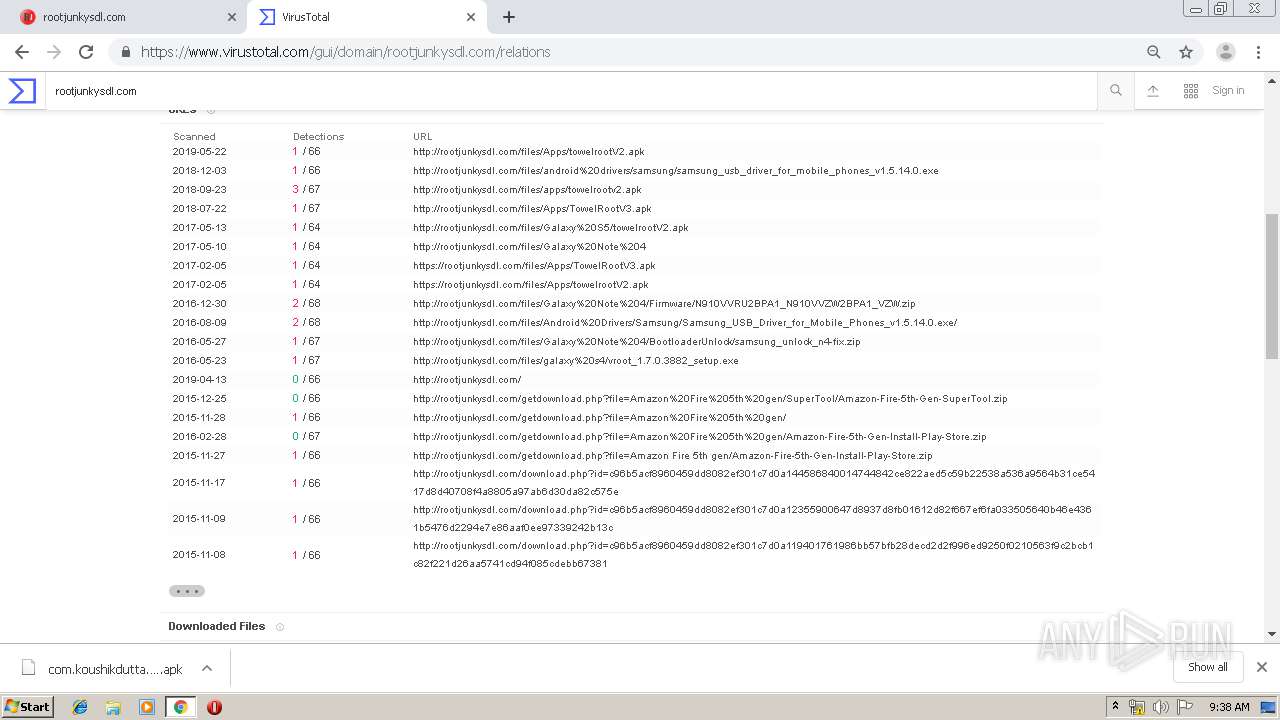The height and width of the screenshot is (720, 1280).
Task: Close the rootjunkysdl.com tab
Action: 232,17
